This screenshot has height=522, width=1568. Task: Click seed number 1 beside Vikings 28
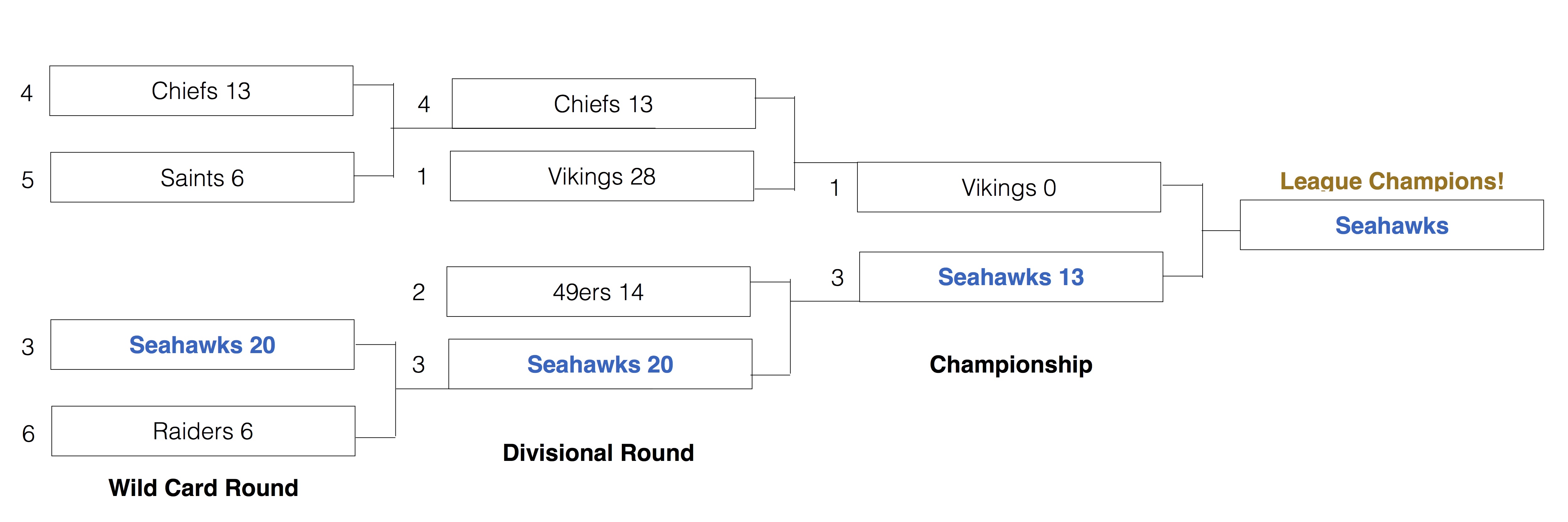coord(422,176)
